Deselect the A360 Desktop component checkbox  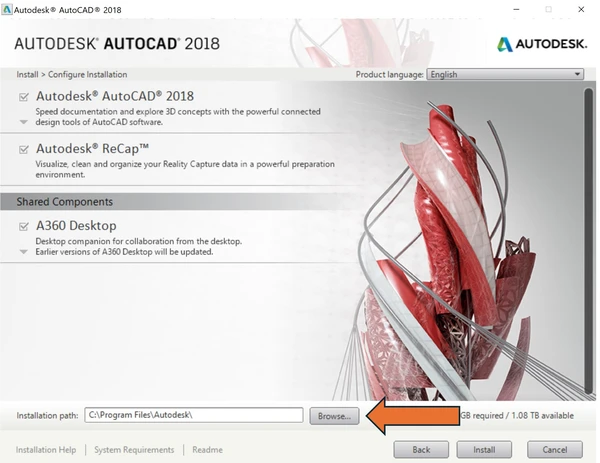(23, 227)
